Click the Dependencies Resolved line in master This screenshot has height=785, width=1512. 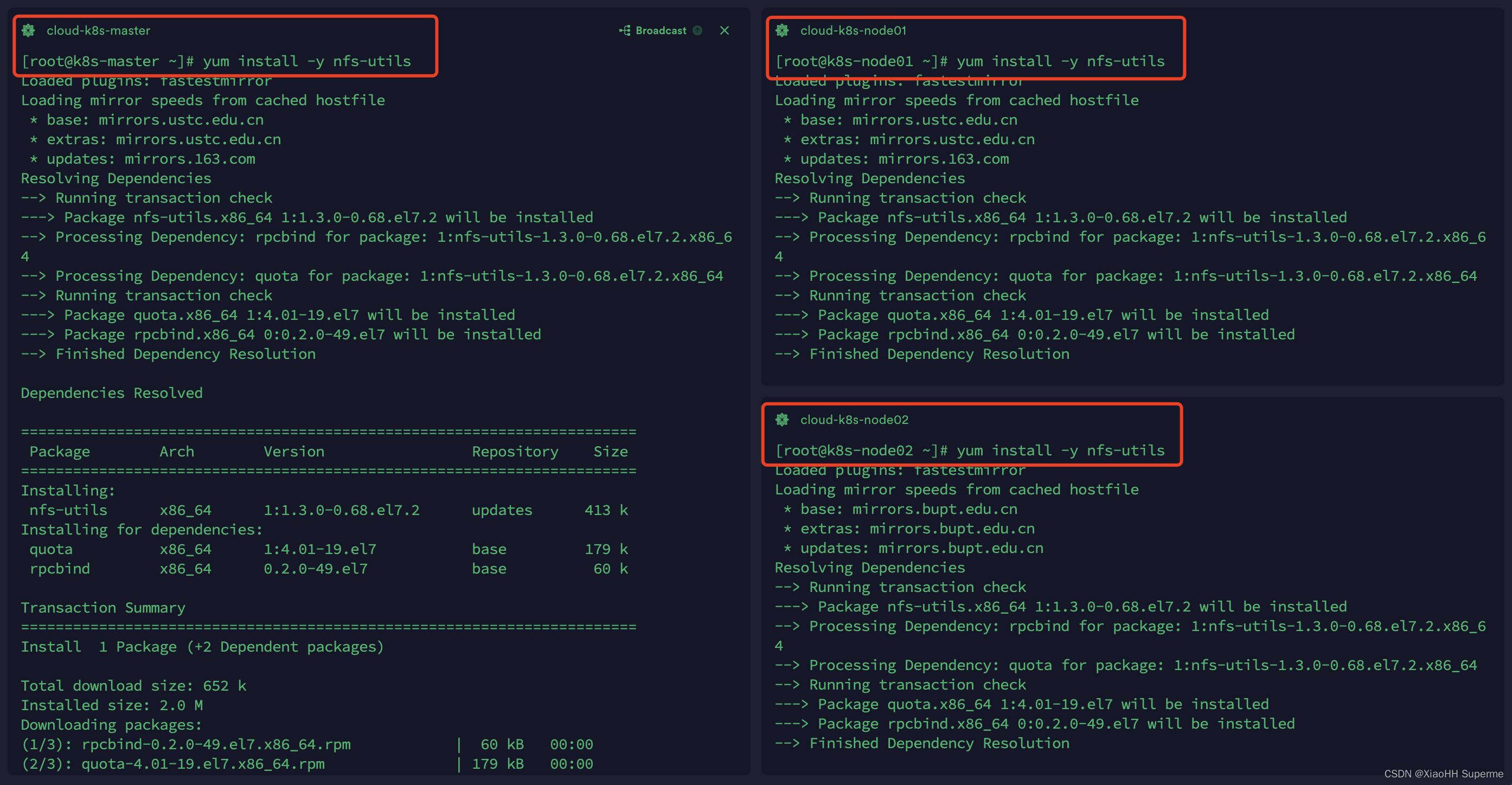coord(112,392)
